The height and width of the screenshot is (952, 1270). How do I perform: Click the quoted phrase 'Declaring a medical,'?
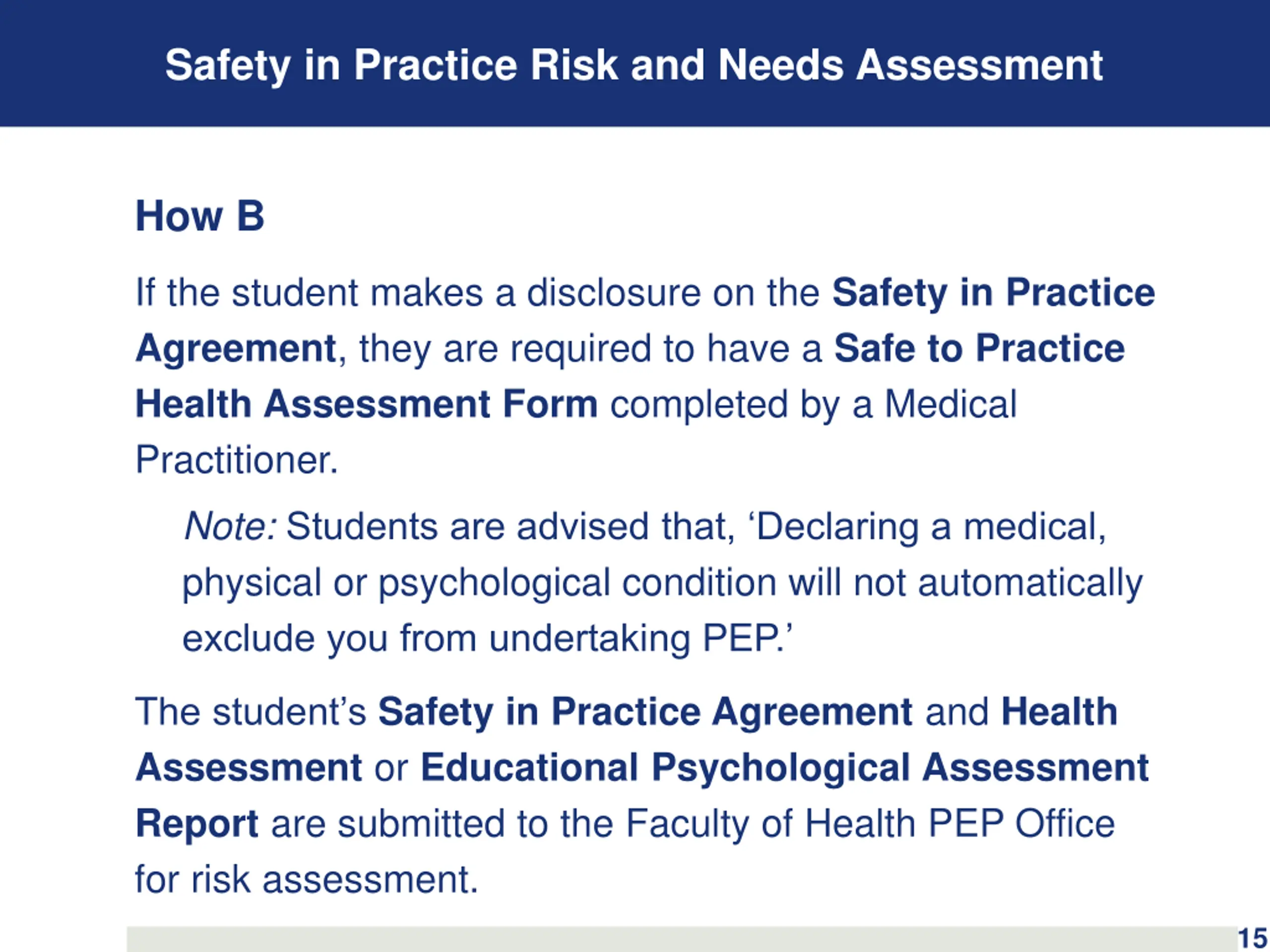[x=930, y=526]
